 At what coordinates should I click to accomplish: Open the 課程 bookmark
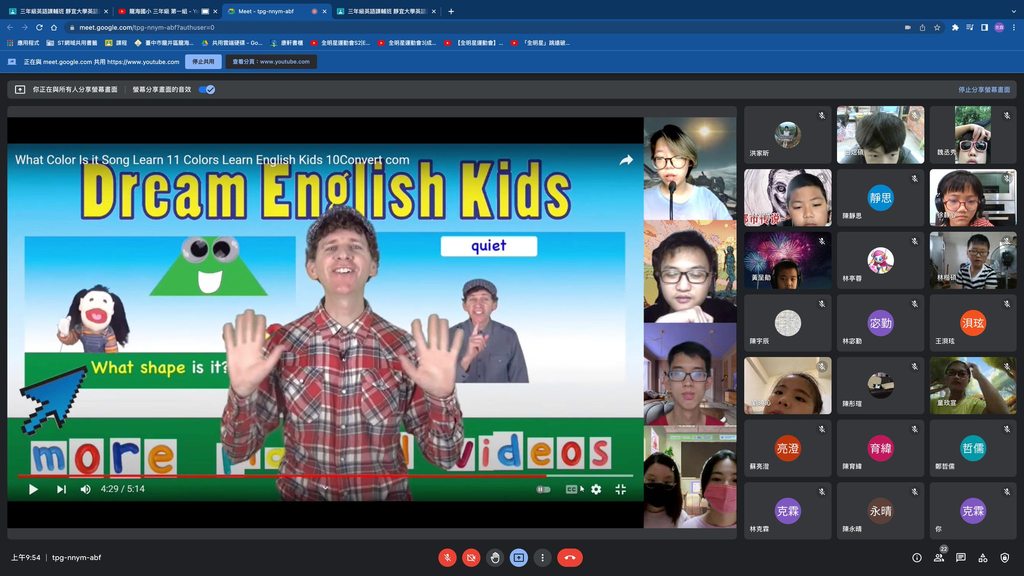tap(116, 43)
